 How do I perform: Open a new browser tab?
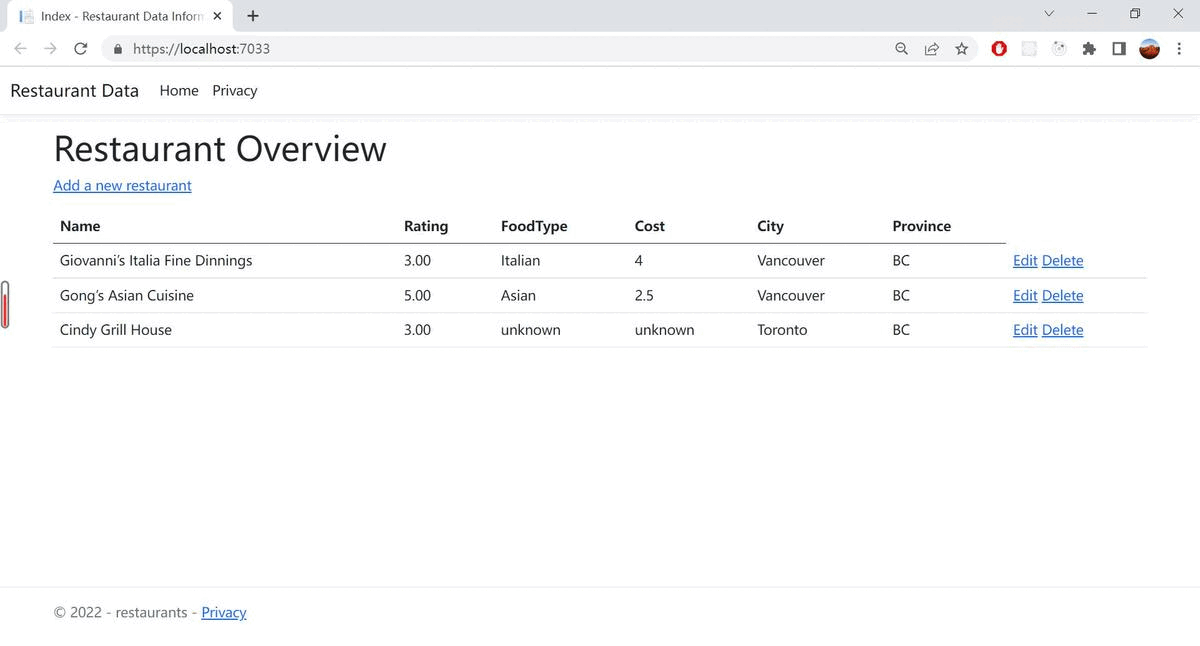point(253,16)
